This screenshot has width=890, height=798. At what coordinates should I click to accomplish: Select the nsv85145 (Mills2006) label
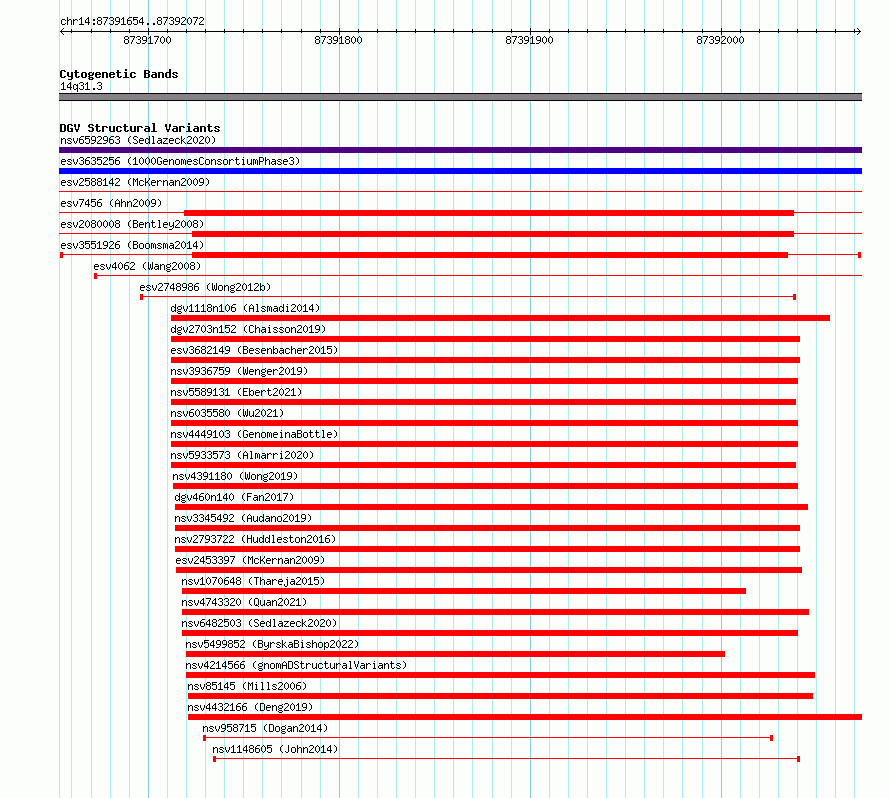[247, 686]
